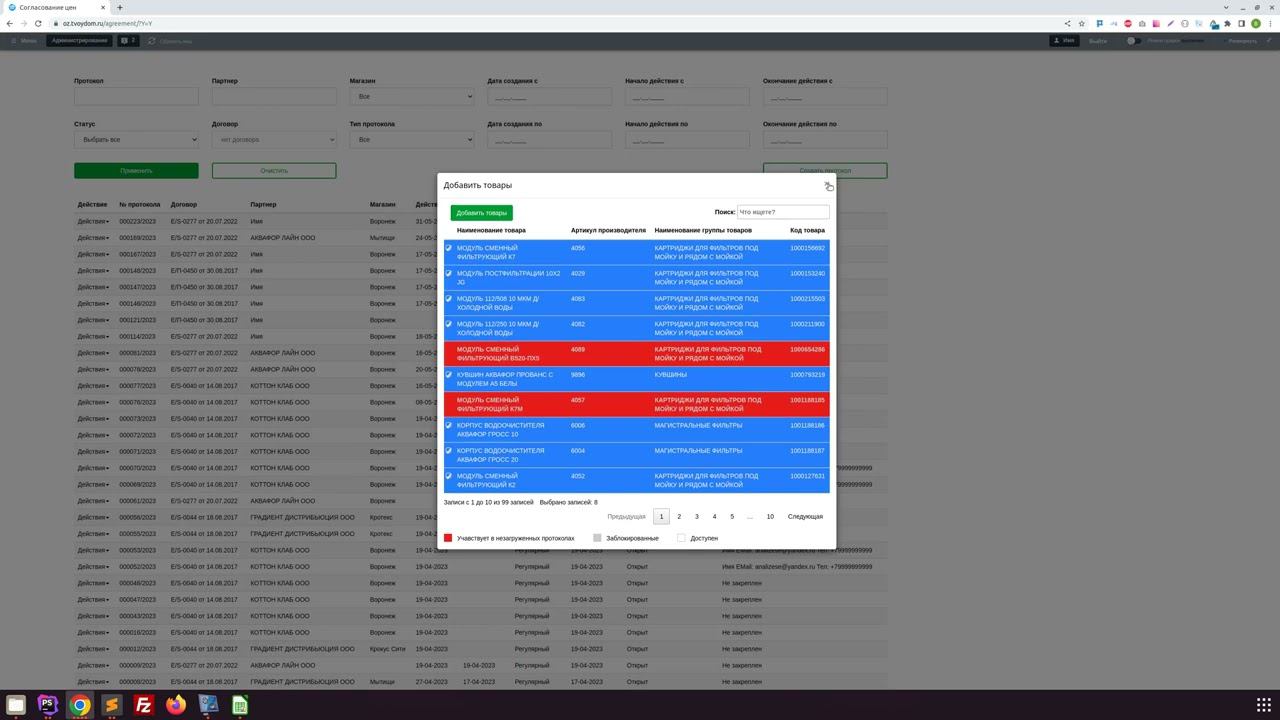Image resolution: width=1280 pixels, height=720 pixels.
Task: Click browser reload icon
Action: 38,23
